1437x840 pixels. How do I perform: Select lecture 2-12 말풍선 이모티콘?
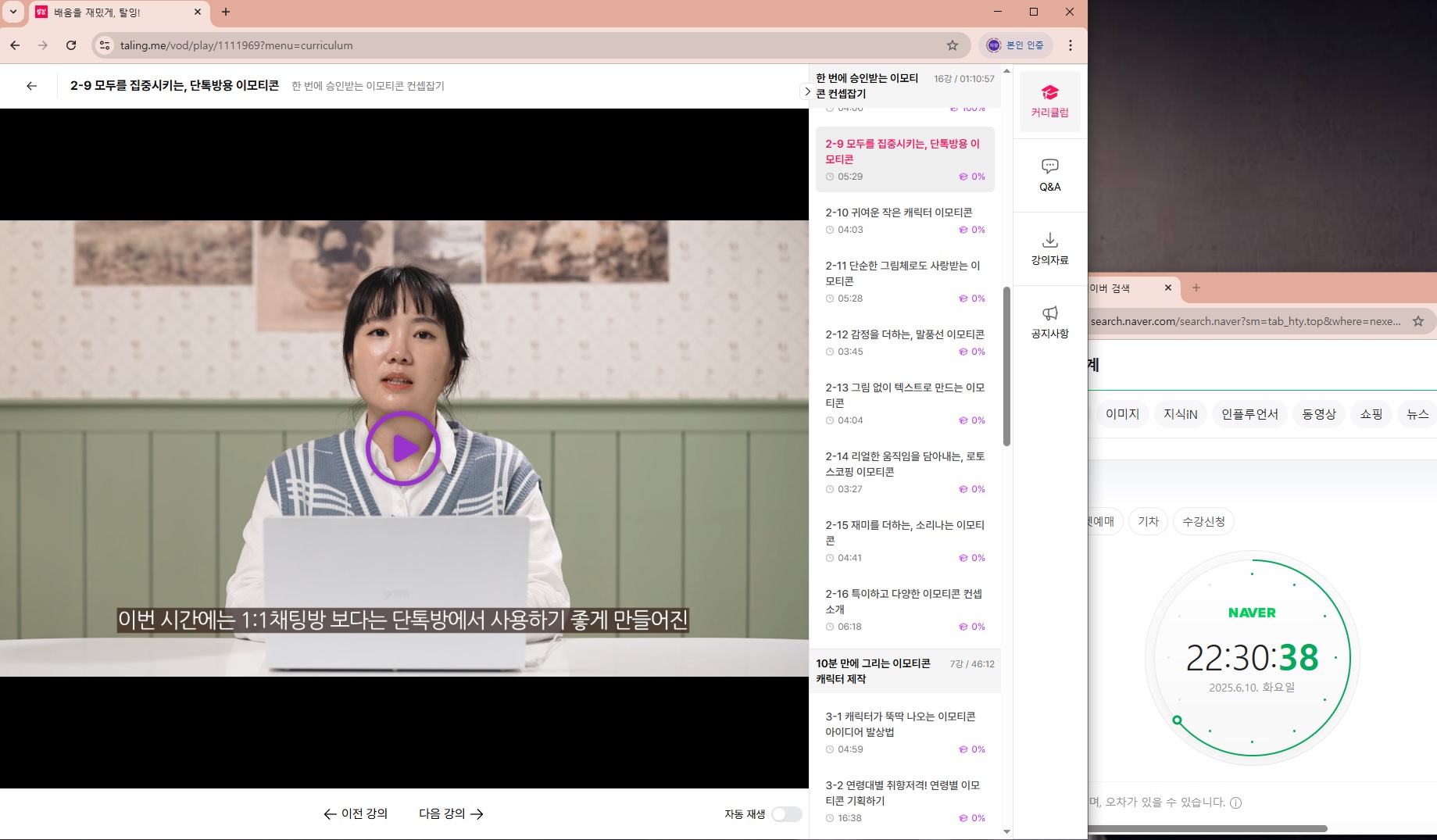point(905,342)
